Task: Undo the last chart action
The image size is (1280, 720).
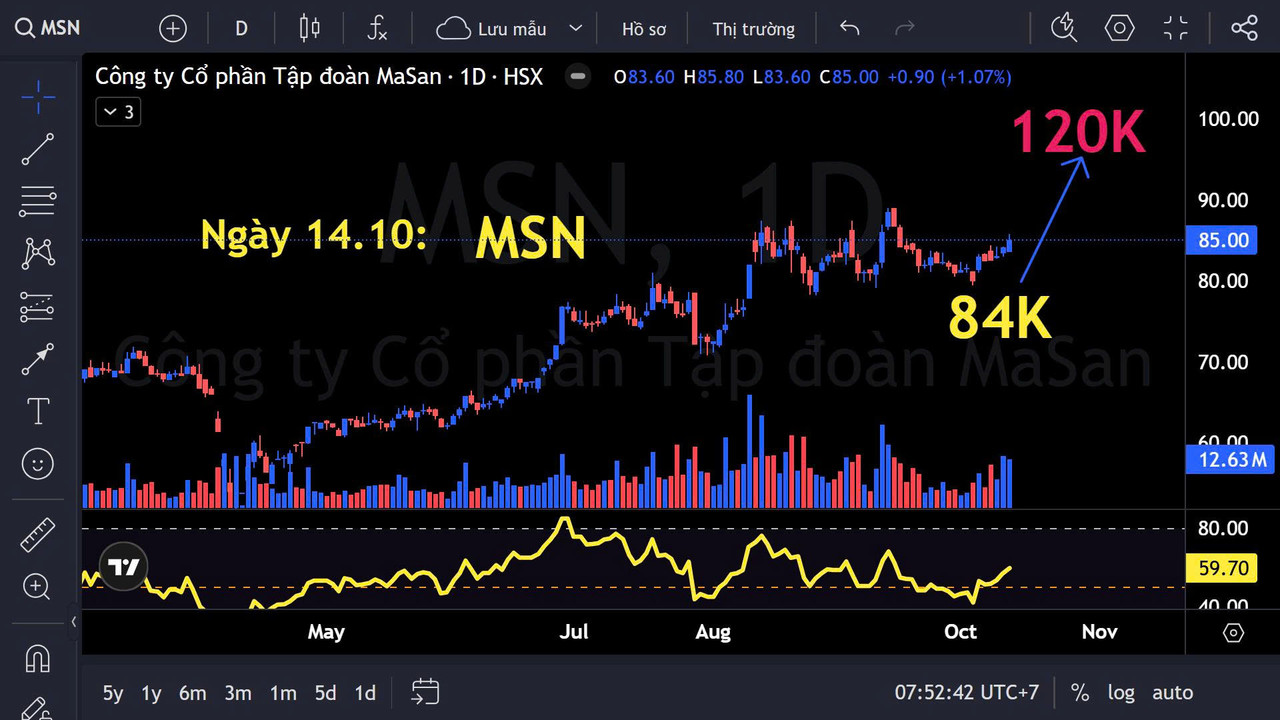Action: point(850,28)
